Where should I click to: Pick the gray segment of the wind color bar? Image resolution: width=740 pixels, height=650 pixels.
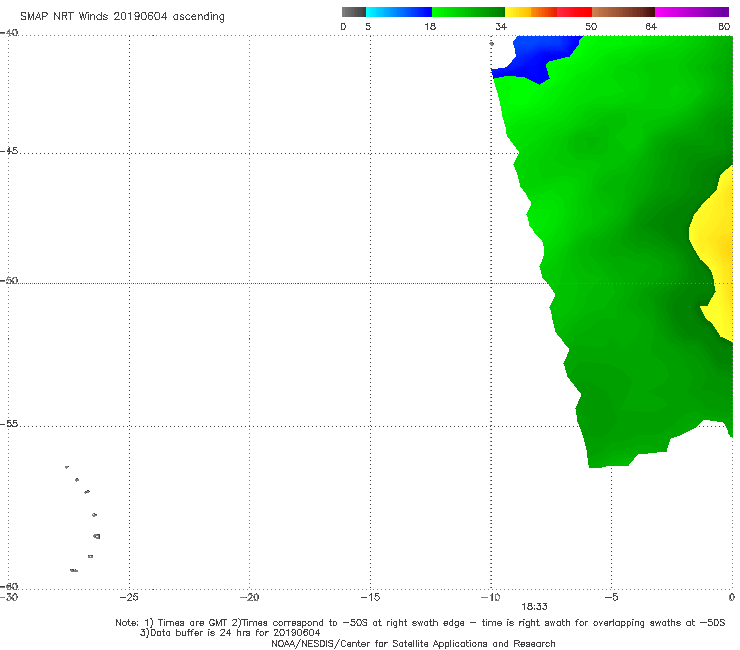click(x=354, y=12)
